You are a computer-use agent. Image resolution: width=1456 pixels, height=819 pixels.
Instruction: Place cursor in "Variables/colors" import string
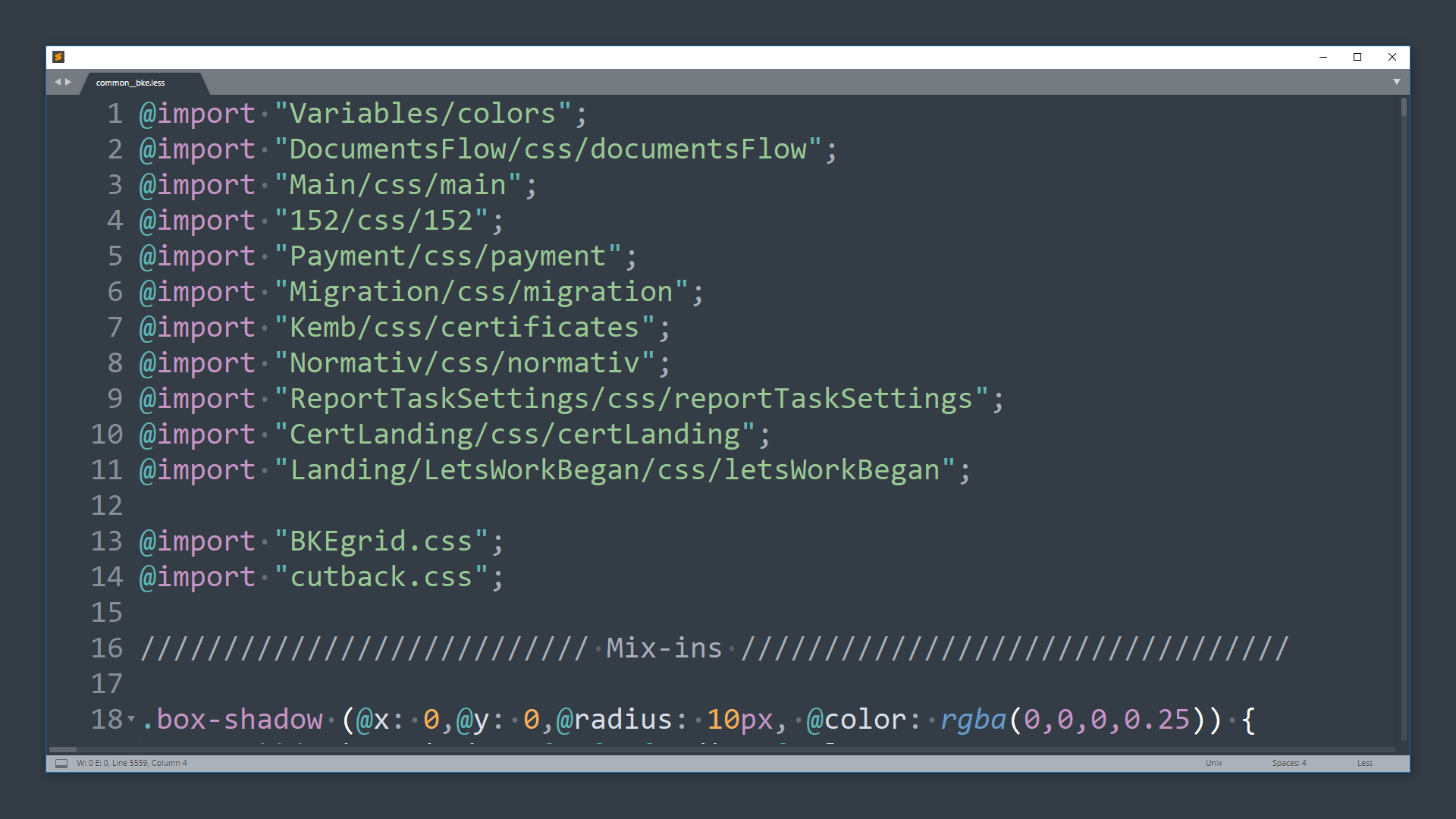[x=422, y=114]
